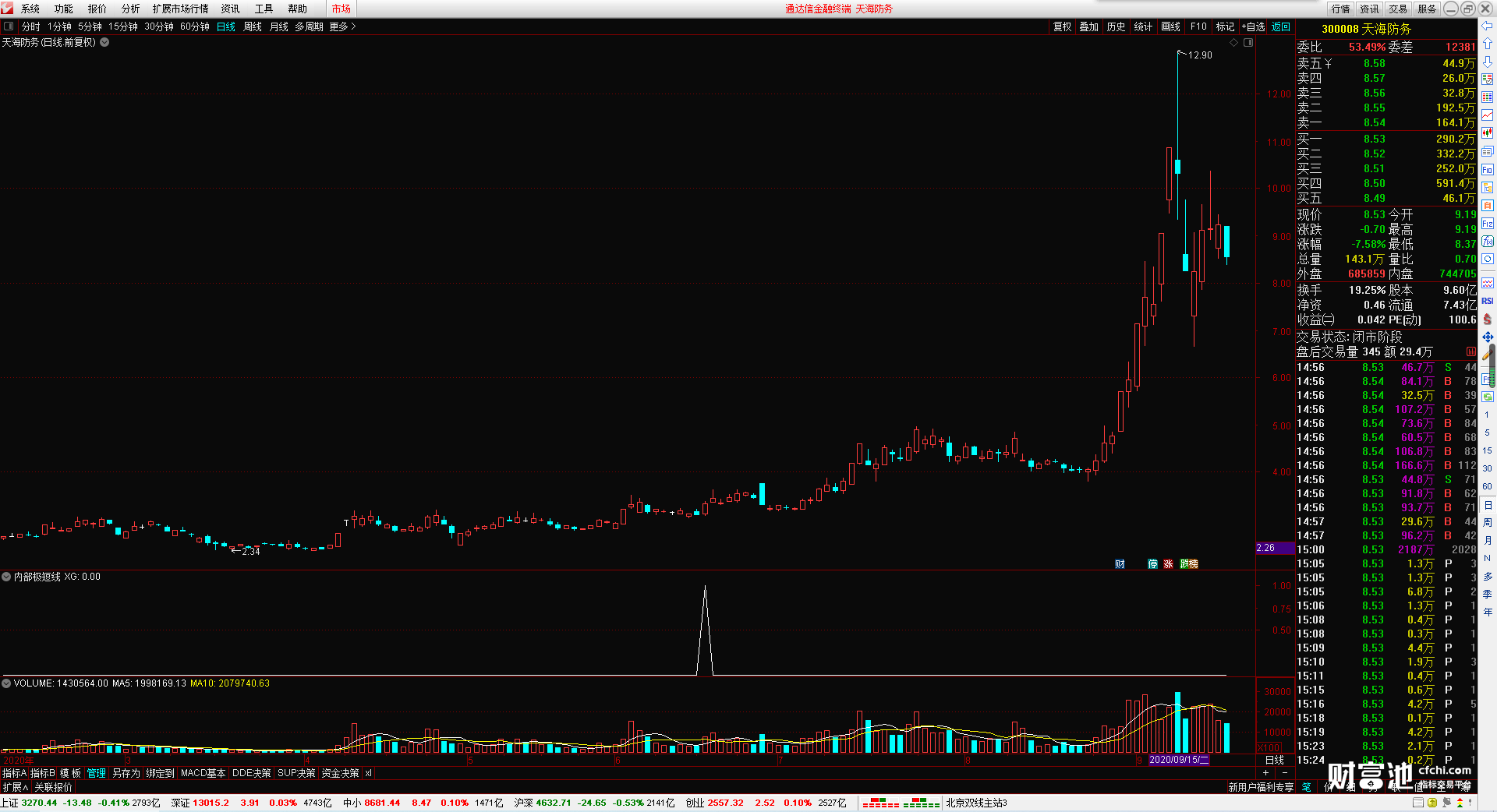This screenshot has width=1497, height=812.
Task: Toggle the side panel icon at chart top right
Action: 1248,43
